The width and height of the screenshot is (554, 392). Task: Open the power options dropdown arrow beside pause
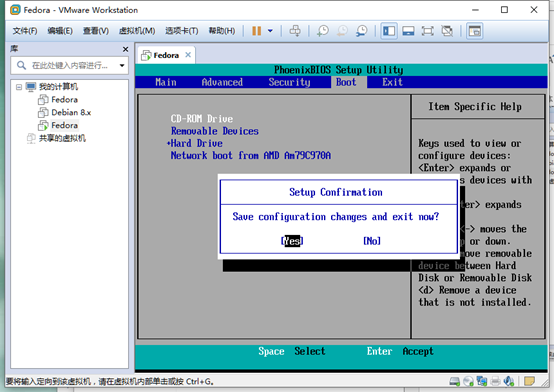[270, 31]
